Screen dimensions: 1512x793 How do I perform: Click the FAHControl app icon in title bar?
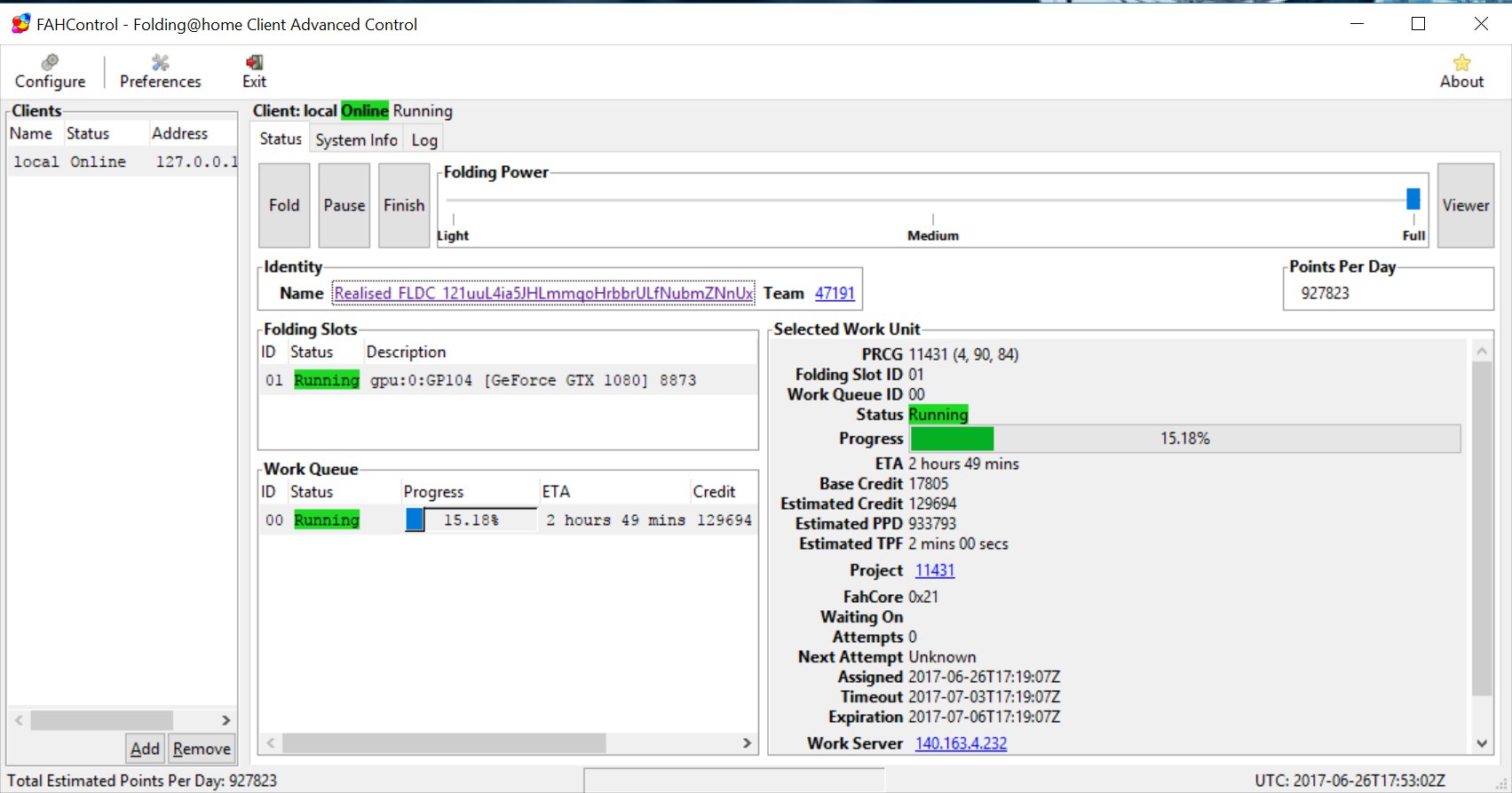(21, 24)
